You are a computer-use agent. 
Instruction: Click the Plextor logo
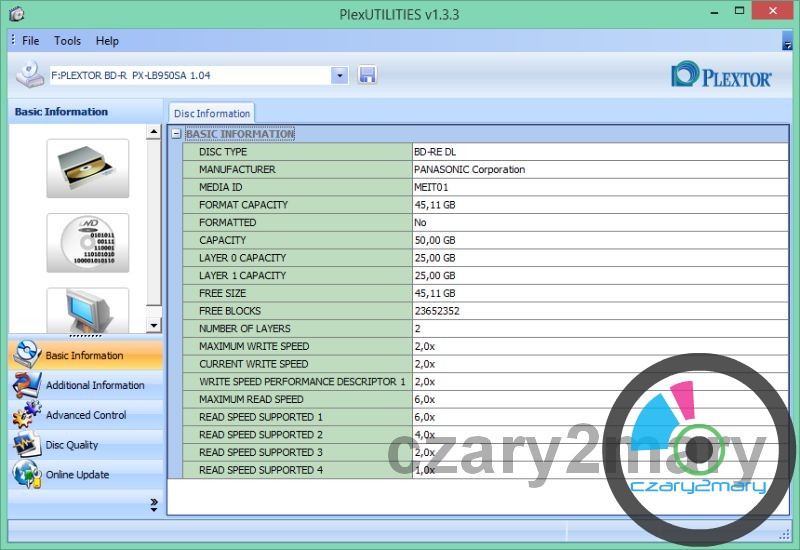721,76
